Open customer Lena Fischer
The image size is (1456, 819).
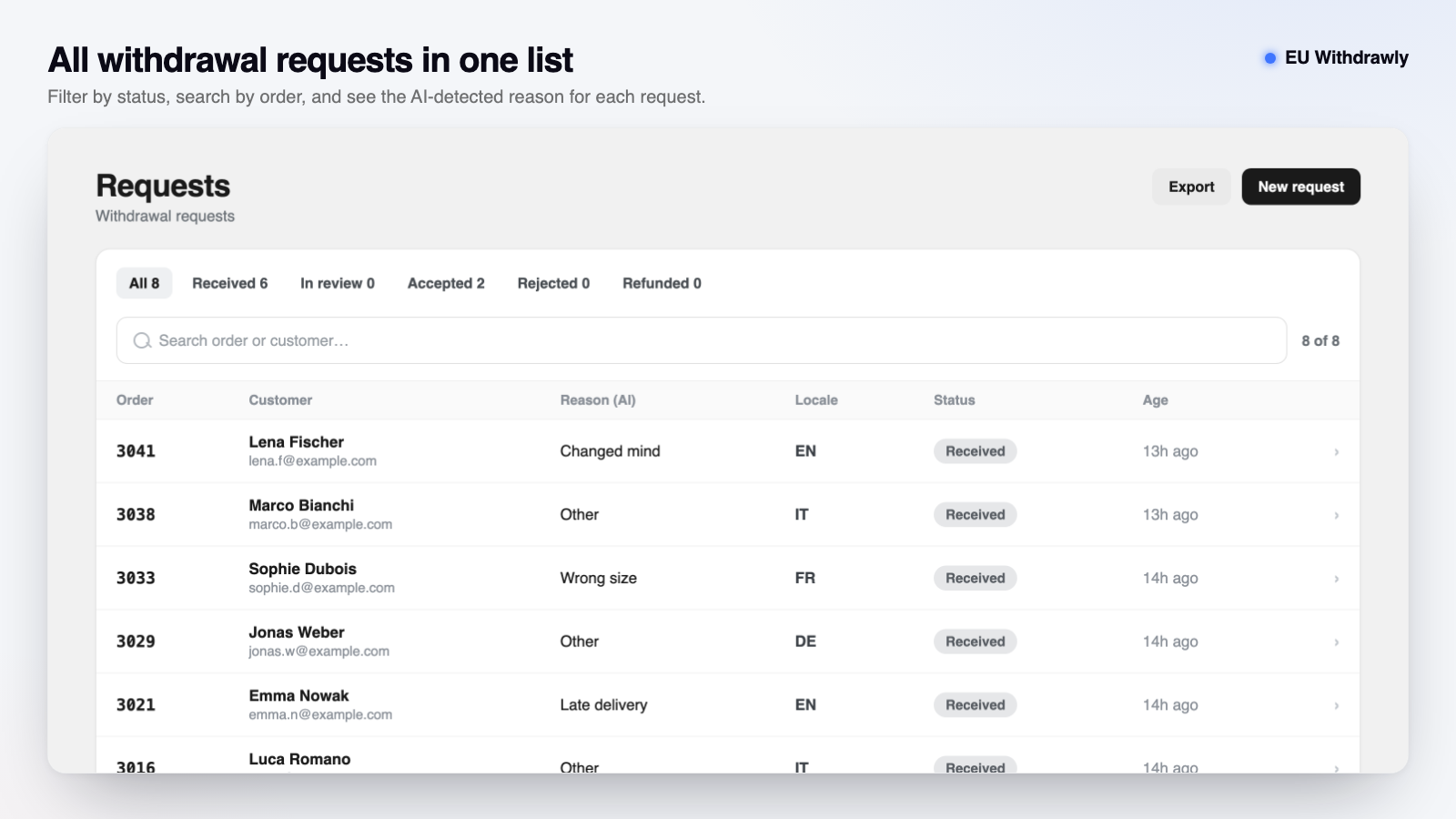(296, 442)
